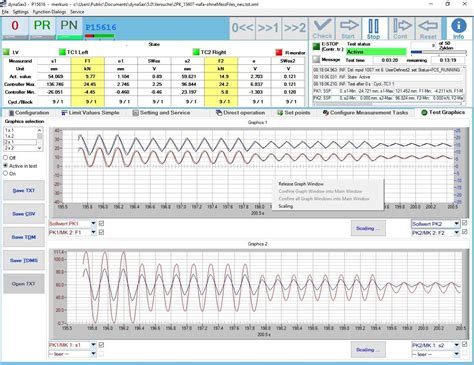Select the On graphics radio button
This screenshot has height=365, width=474.
point(6,173)
